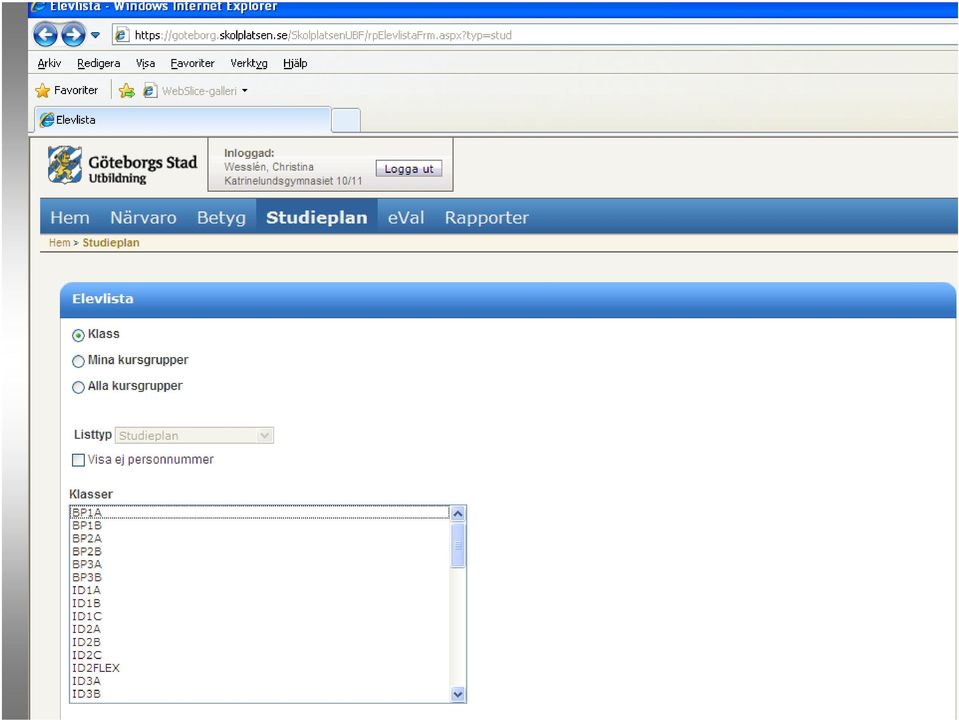The width and height of the screenshot is (959, 720).
Task: Open the eVal section
Action: (405, 218)
